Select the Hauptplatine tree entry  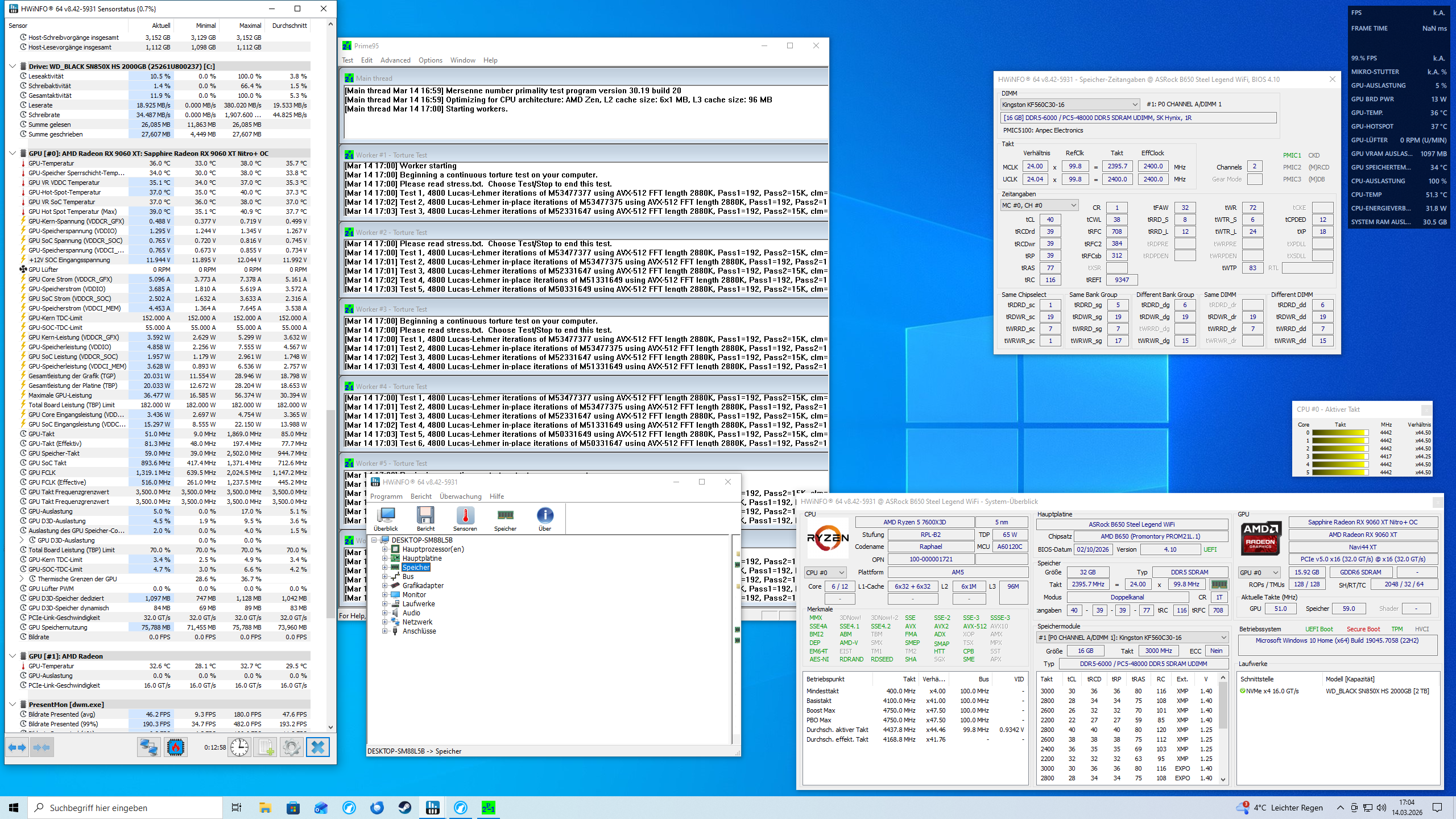pos(421,559)
